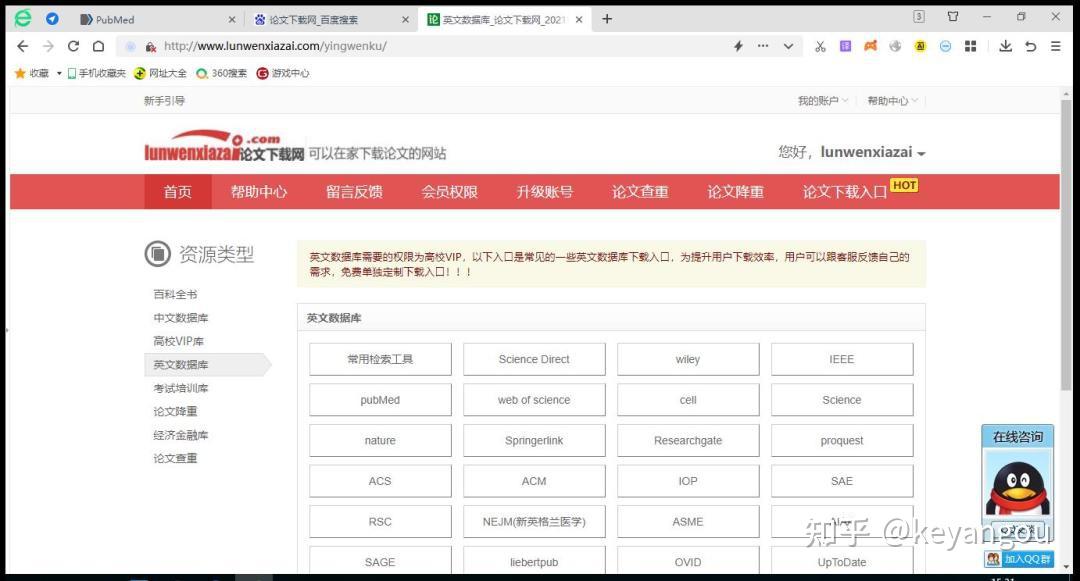Switch to the PubMed browser tab
This screenshot has width=1080, height=581.
pos(110,18)
